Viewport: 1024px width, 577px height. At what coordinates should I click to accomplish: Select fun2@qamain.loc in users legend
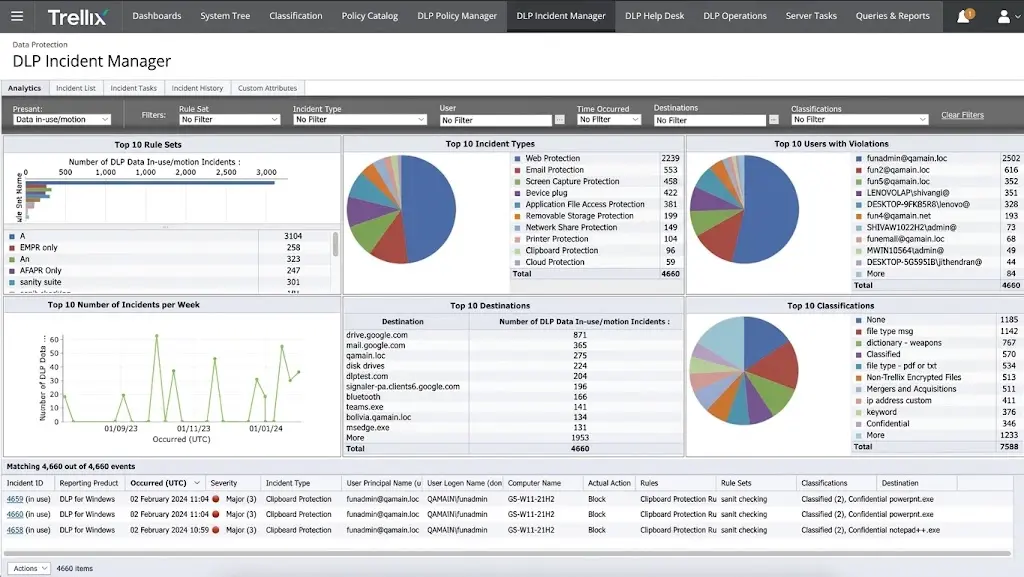pos(898,170)
